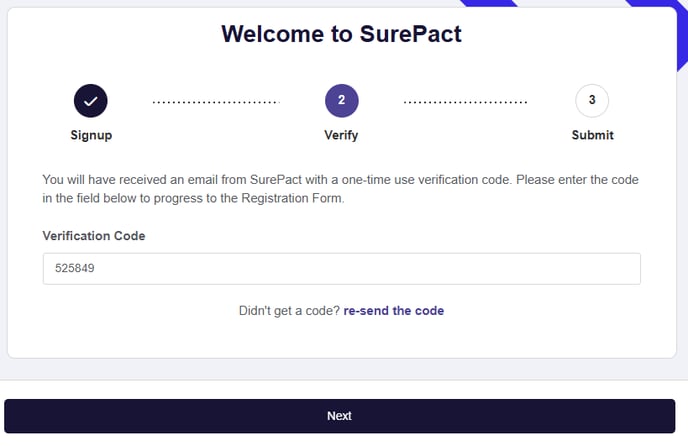Click the re-send the code link
The height and width of the screenshot is (446, 688).
pos(394,311)
